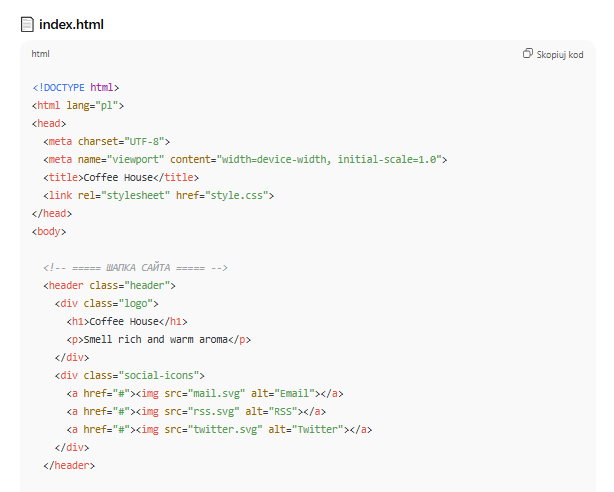Click the twitter.svg Twitter anchor line
This screenshot has width=614, height=492.
219,429
